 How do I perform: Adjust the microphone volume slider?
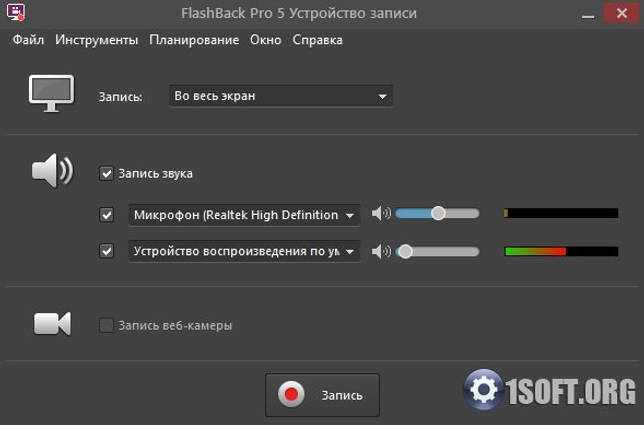(437, 214)
